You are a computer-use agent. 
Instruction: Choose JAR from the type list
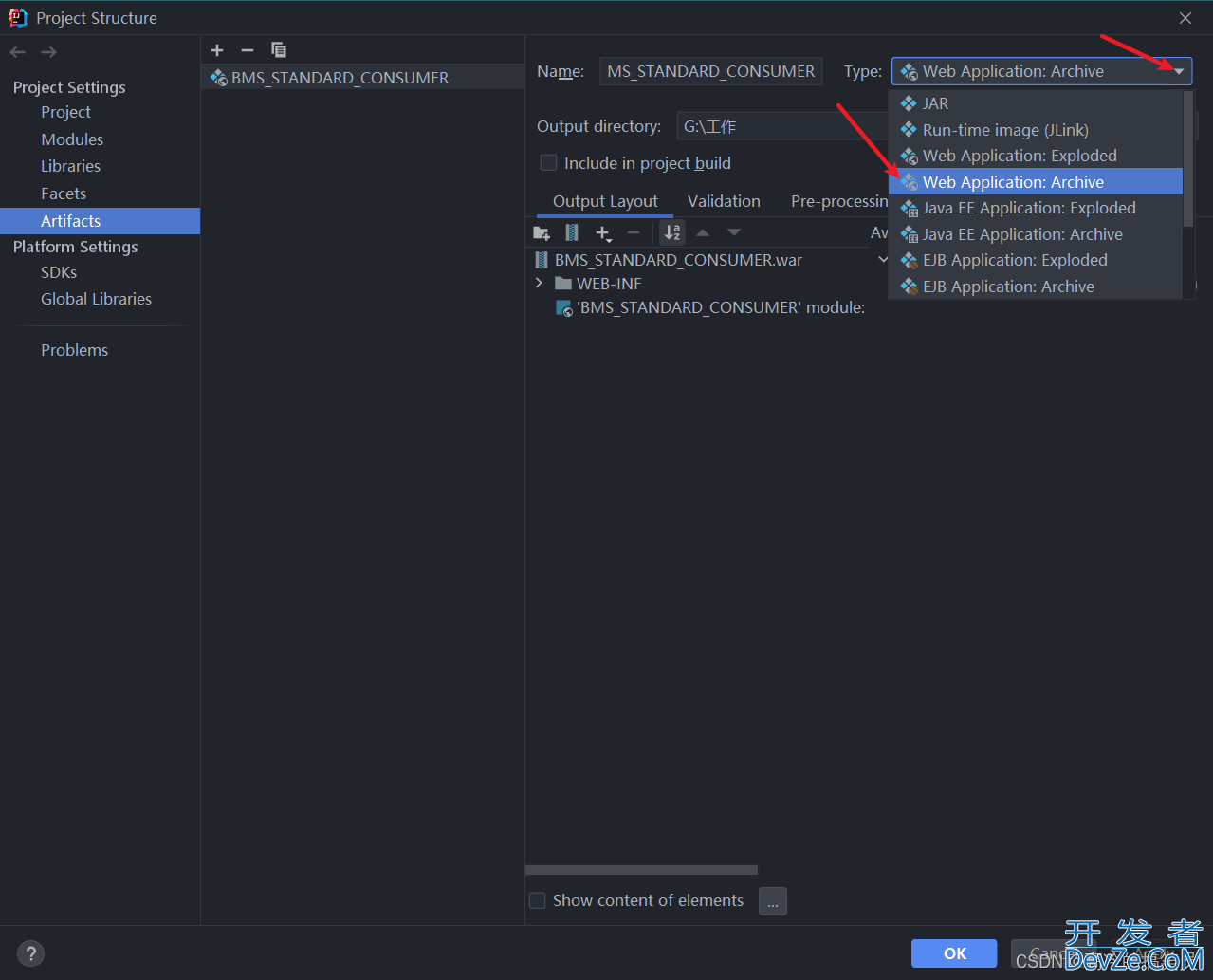click(x=1036, y=103)
